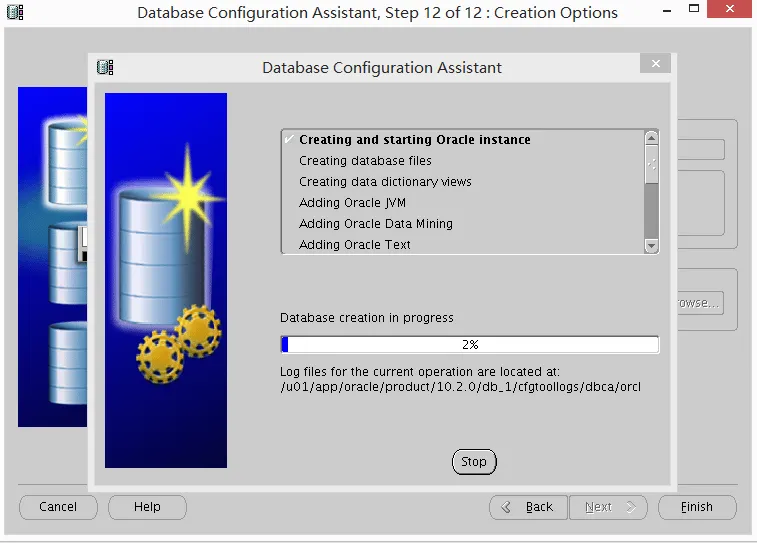757x543 pixels.
Task: Close the main Database Configuration Assistant window
Action: tap(729, 9)
